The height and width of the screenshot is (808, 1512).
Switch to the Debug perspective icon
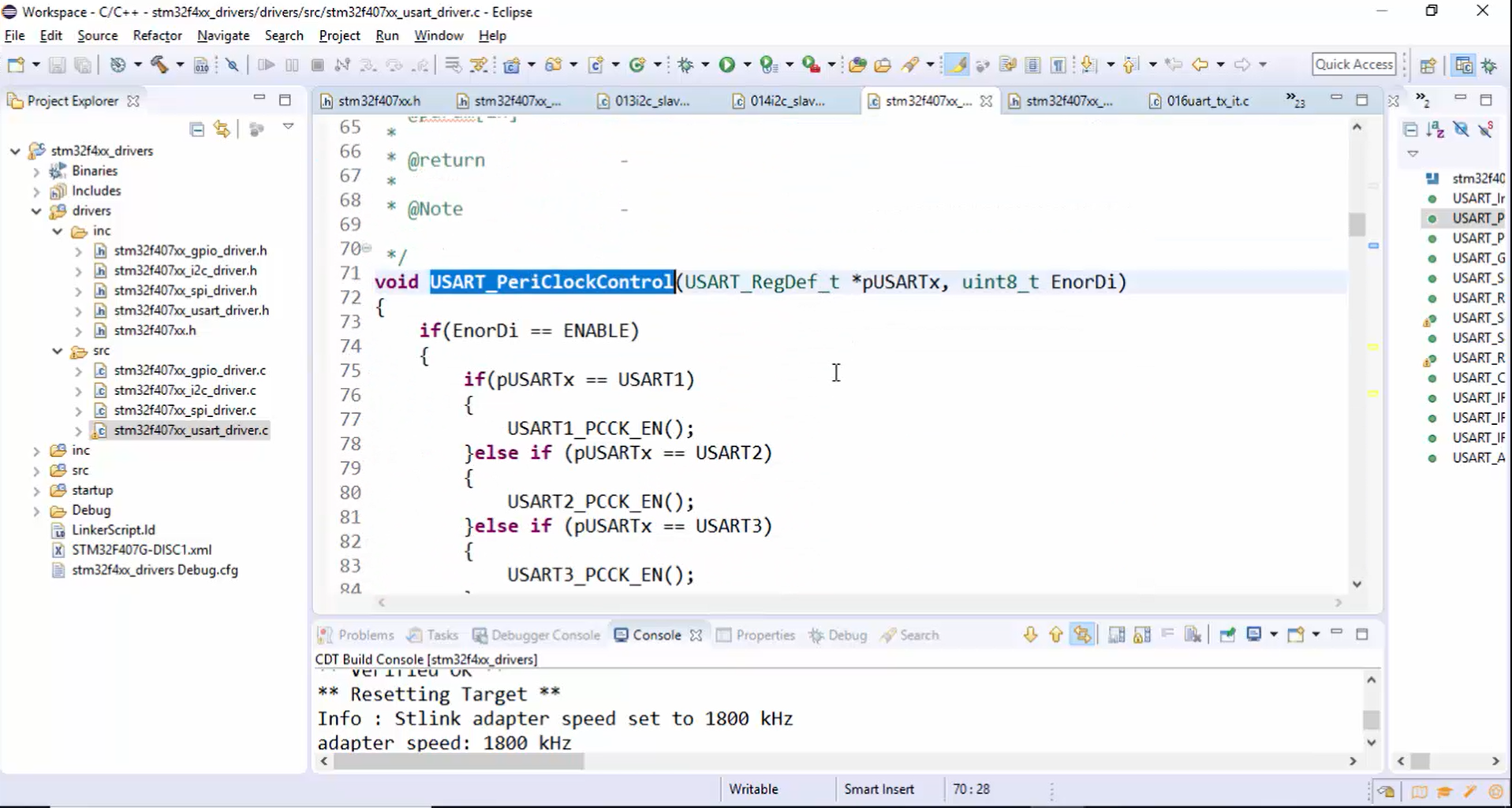[1489, 65]
